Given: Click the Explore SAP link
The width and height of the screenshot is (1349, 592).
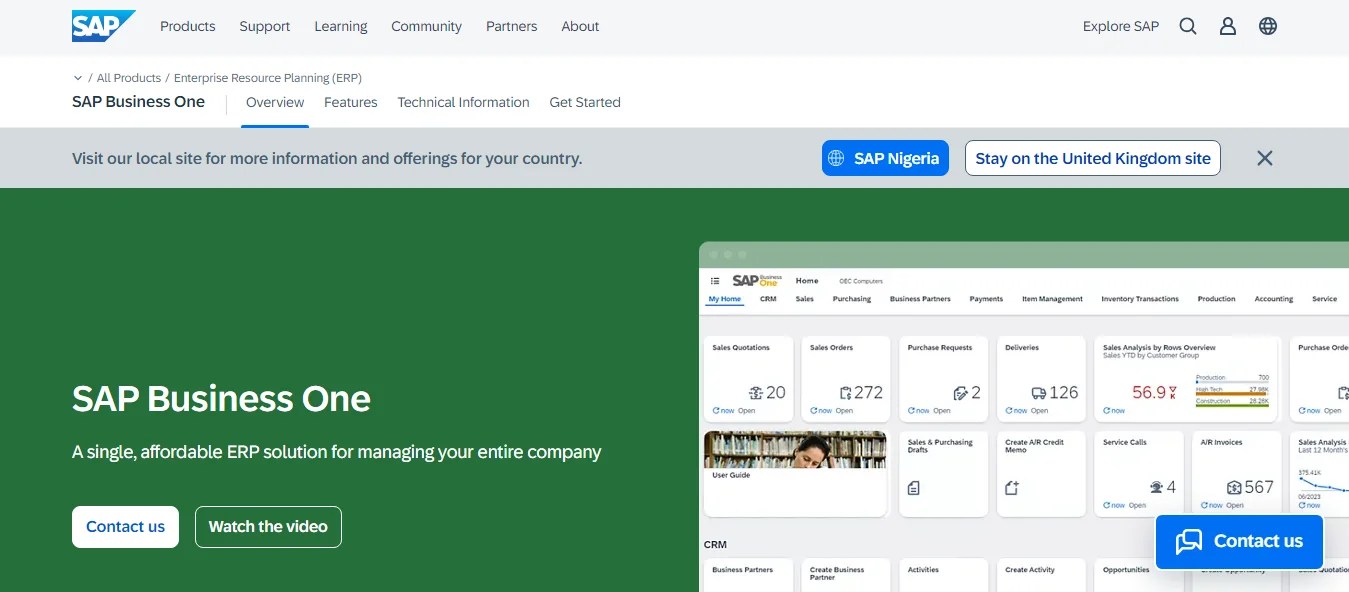Looking at the screenshot, I should click(x=1121, y=27).
